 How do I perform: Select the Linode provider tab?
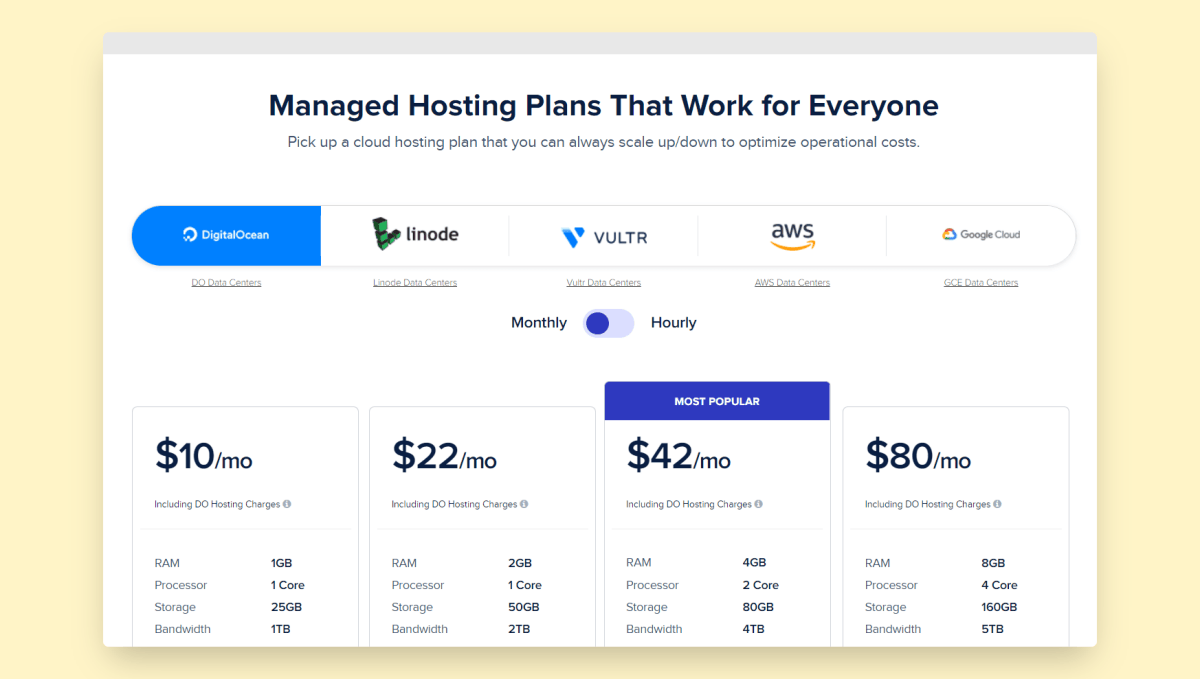click(x=415, y=235)
